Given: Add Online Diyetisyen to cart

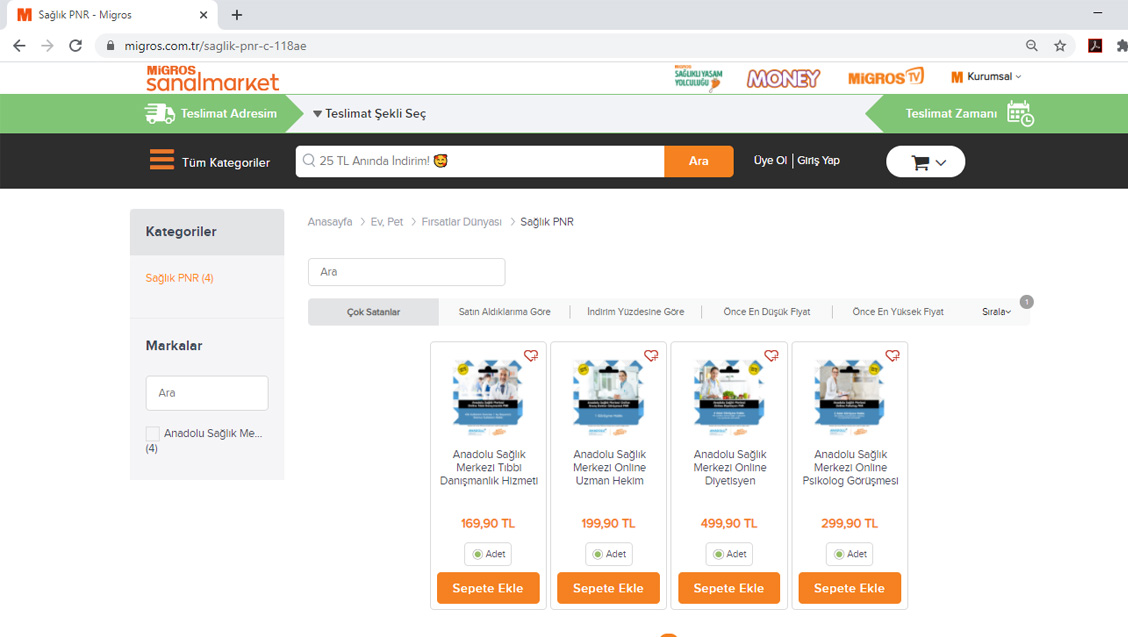Looking at the screenshot, I should coord(729,588).
